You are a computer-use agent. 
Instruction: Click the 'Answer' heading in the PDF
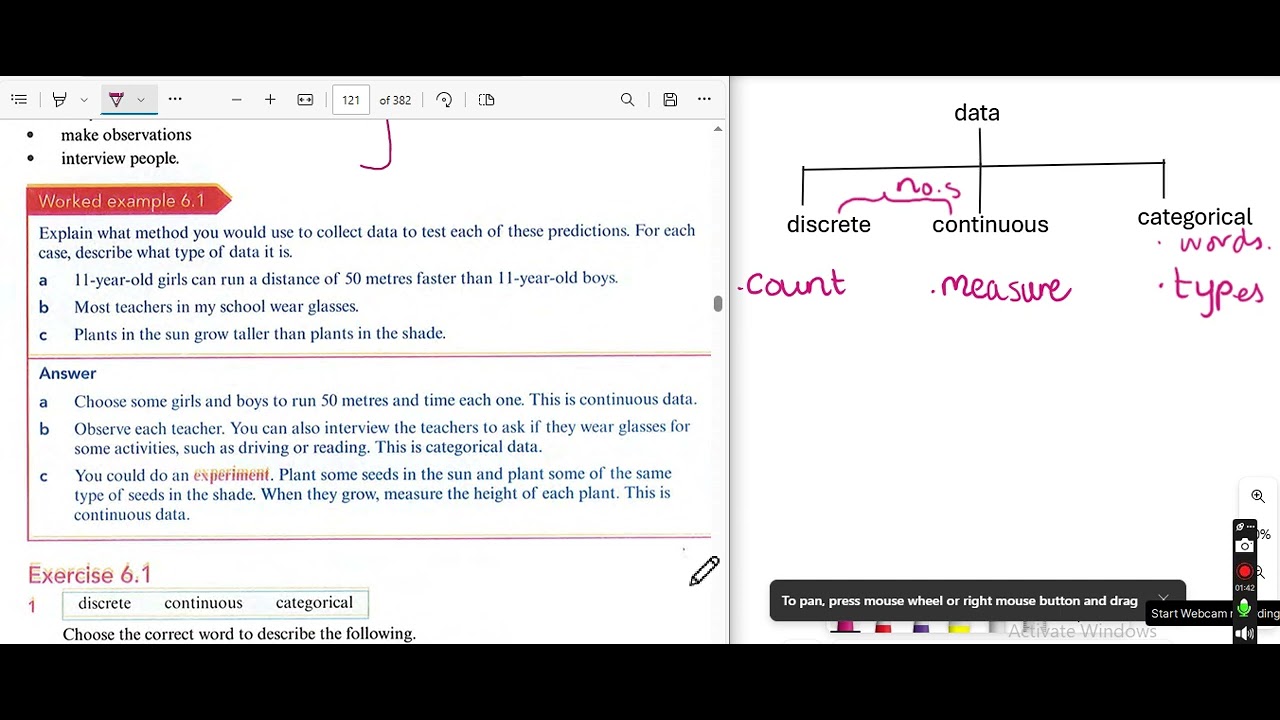coord(67,373)
